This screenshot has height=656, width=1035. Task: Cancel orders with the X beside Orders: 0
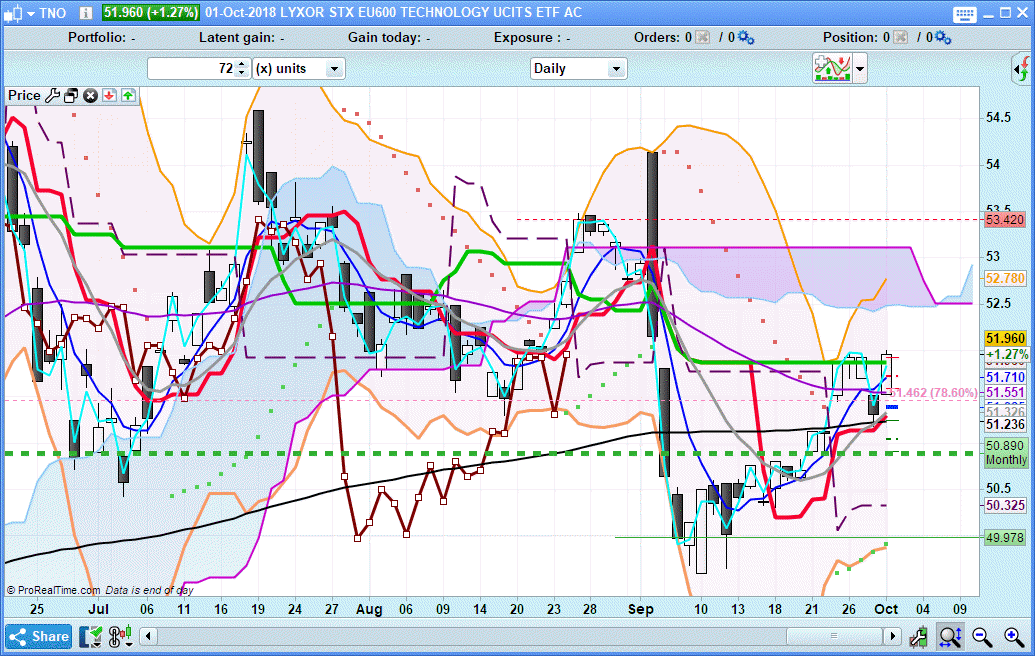(703, 38)
